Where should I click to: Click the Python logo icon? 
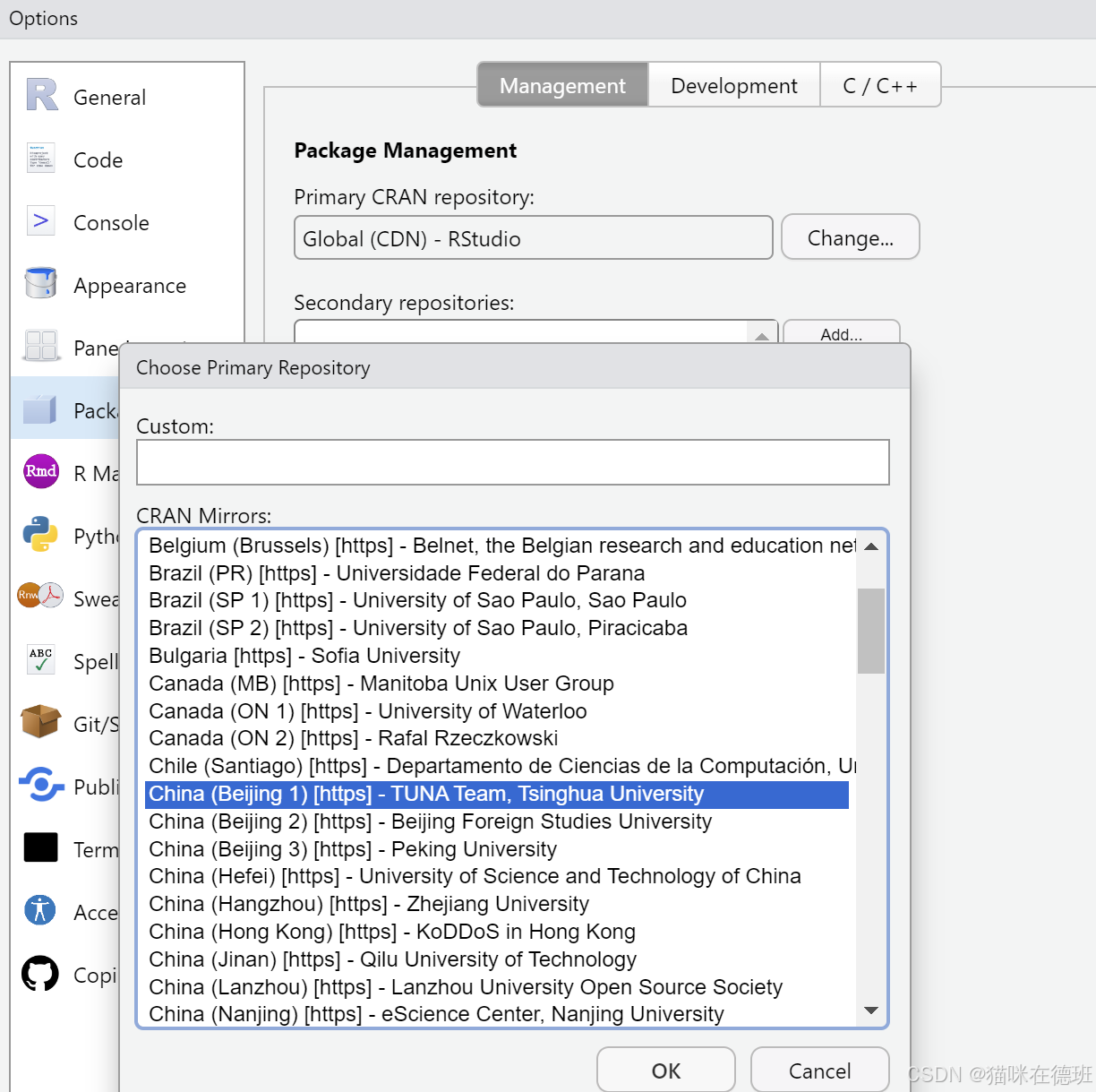click(40, 534)
